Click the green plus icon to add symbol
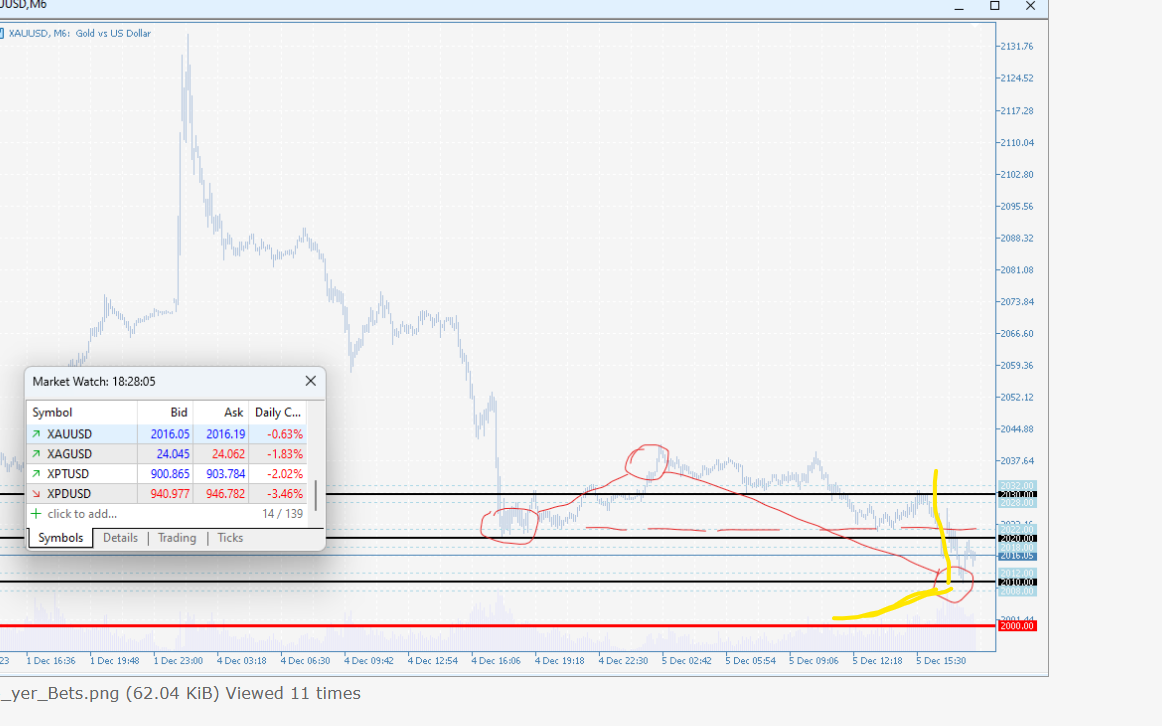This screenshot has height=726, width=1162. pyautogui.click(x=36, y=513)
